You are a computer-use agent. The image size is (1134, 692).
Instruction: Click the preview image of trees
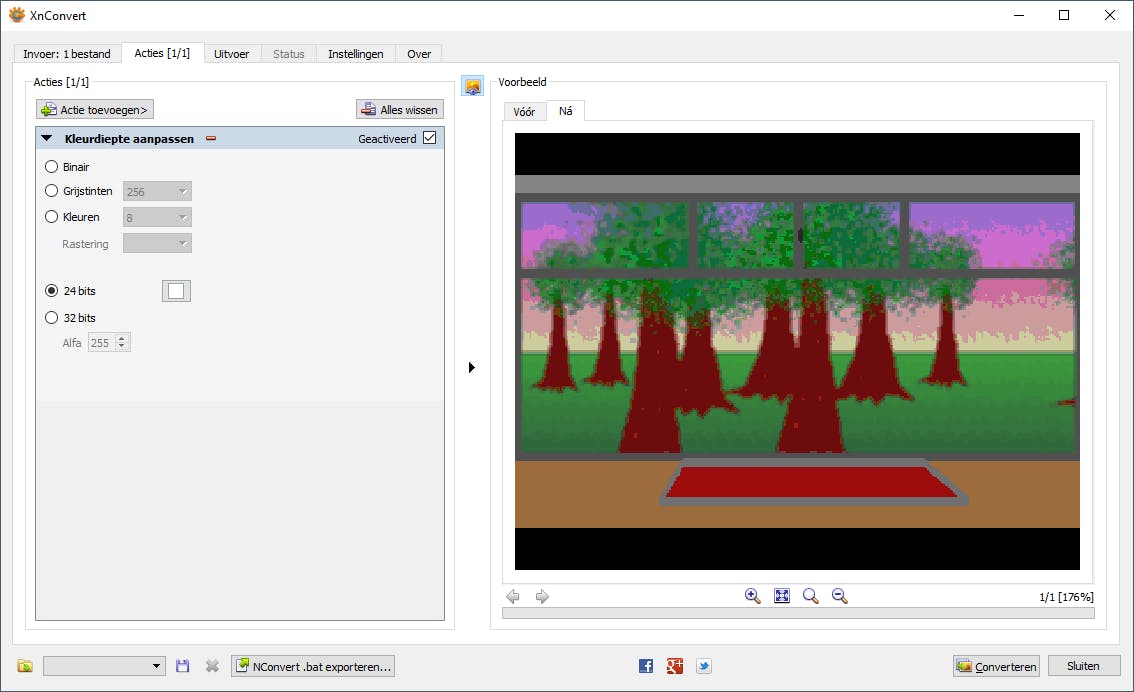(797, 351)
